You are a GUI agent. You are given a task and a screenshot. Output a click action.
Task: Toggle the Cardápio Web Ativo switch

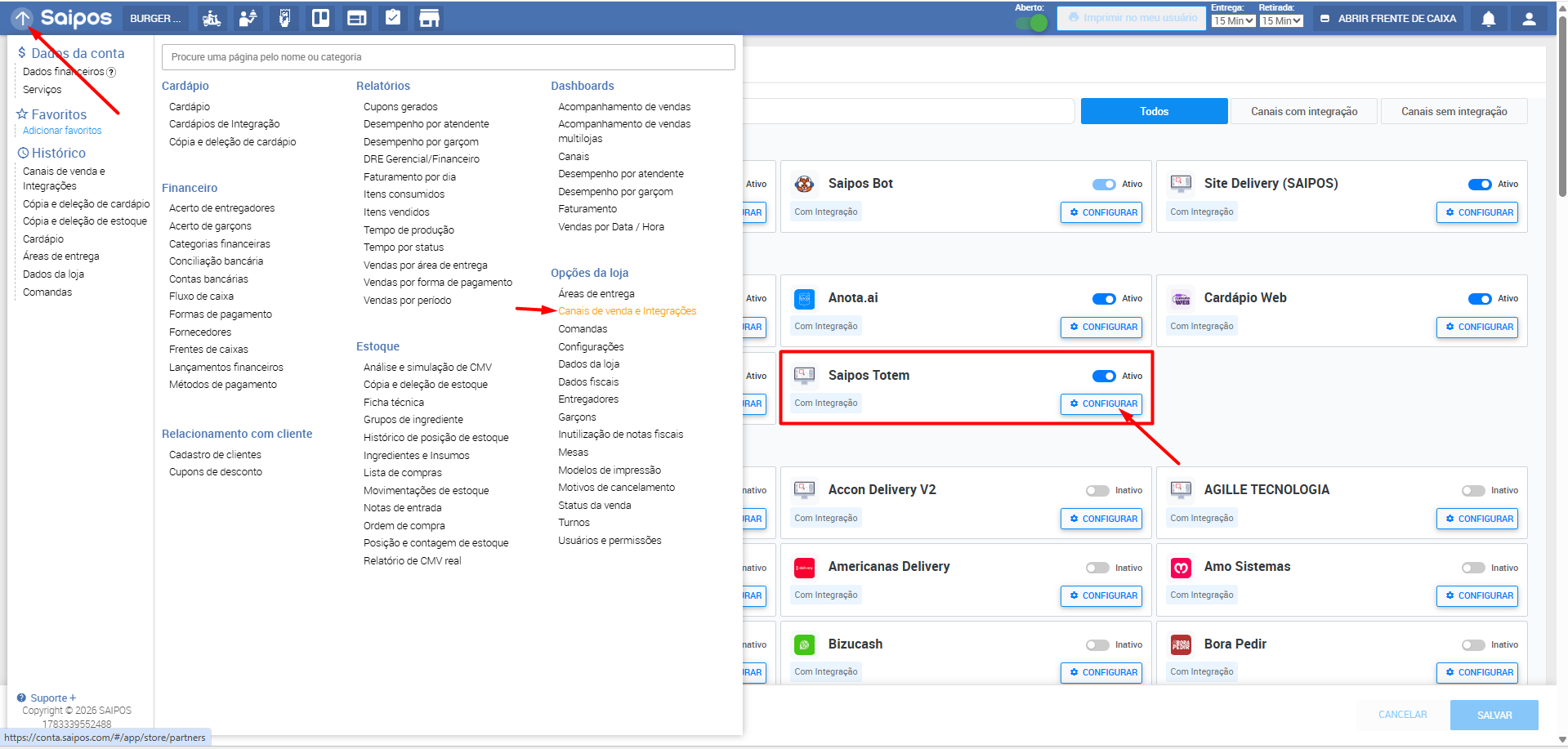coord(1480,299)
